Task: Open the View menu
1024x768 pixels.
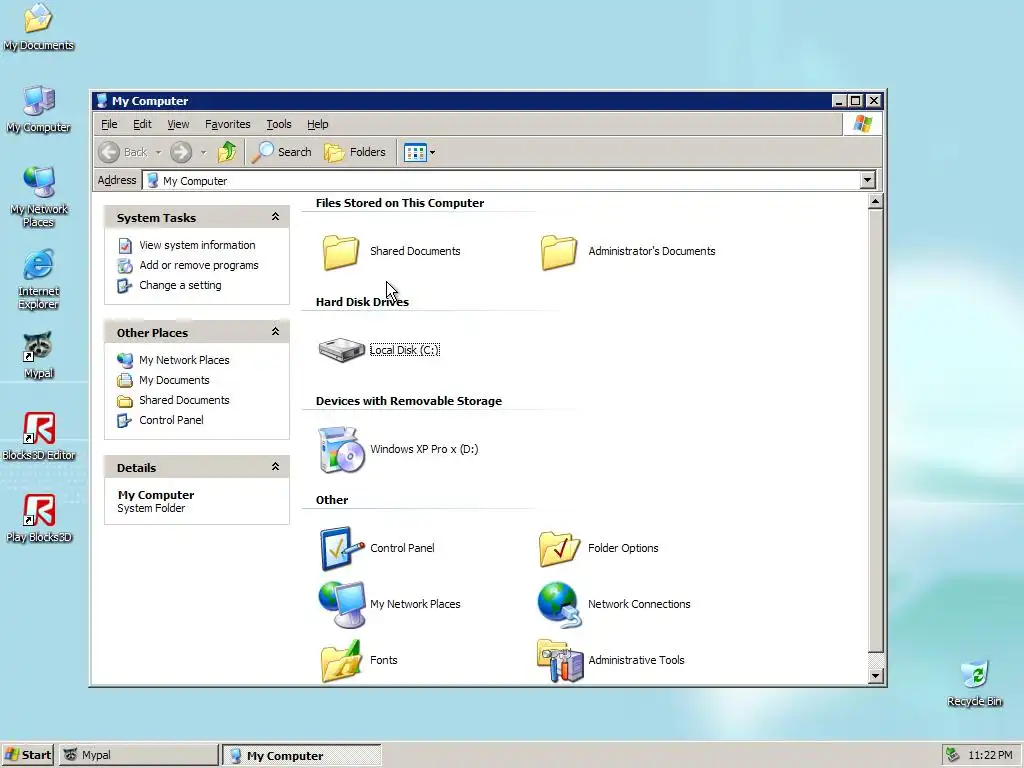Action: click(x=178, y=124)
